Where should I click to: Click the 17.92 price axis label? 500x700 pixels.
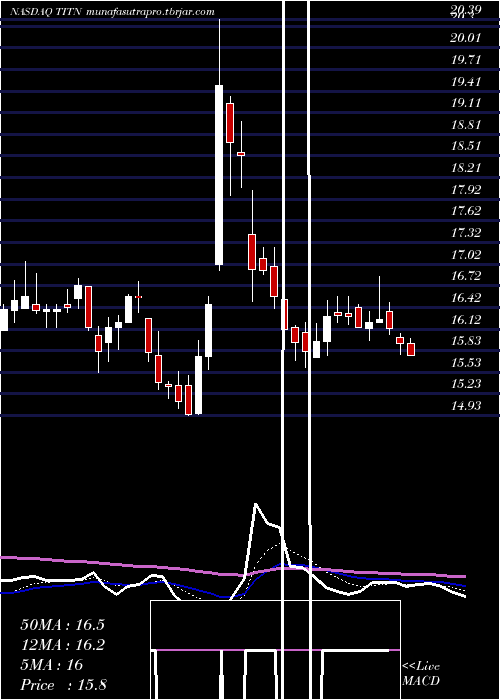click(x=466, y=189)
